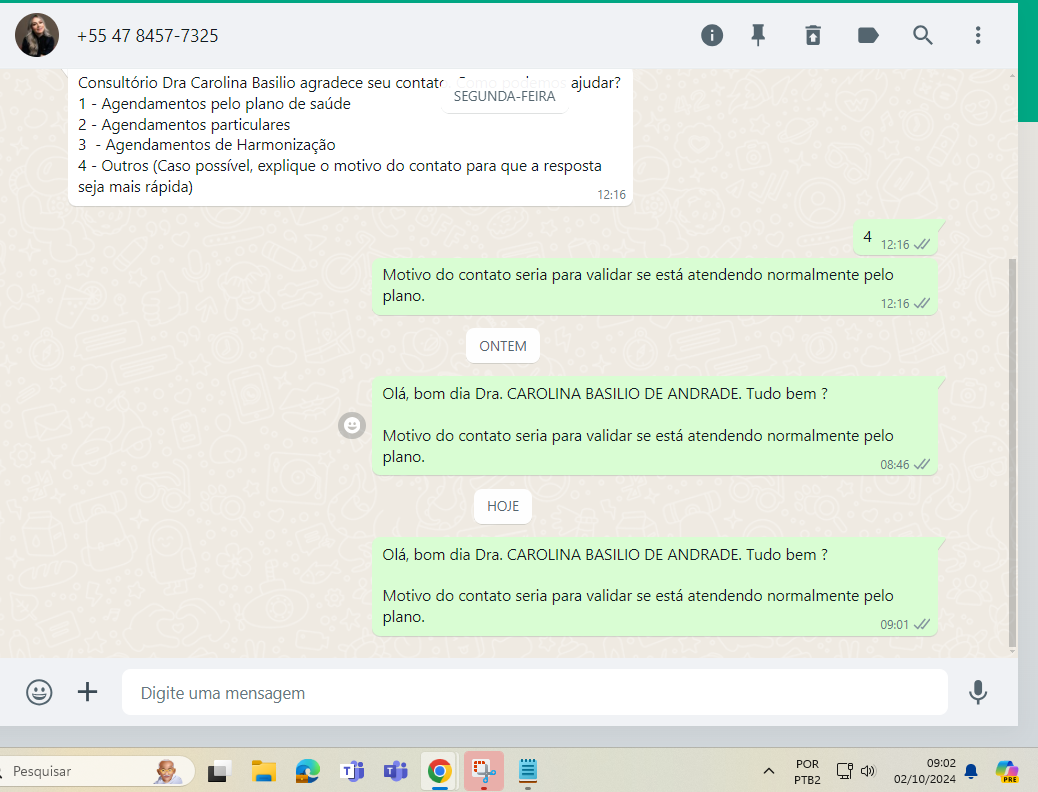Click phone number +55 47 8457-7325 header

(x=148, y=36)
